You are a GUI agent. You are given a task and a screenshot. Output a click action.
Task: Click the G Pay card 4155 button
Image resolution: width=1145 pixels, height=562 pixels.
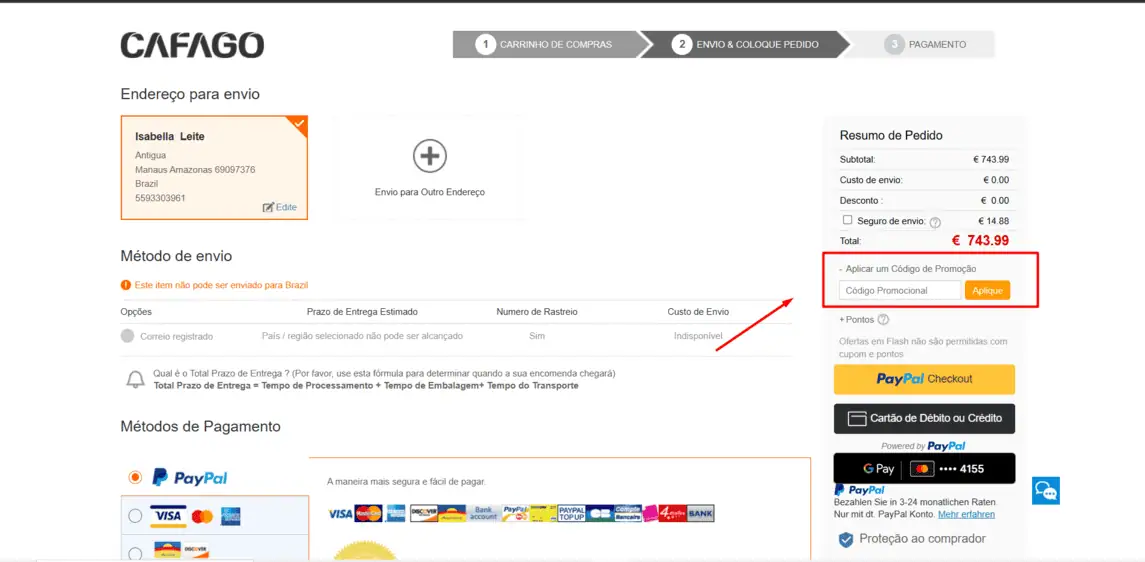pos(924,469)
